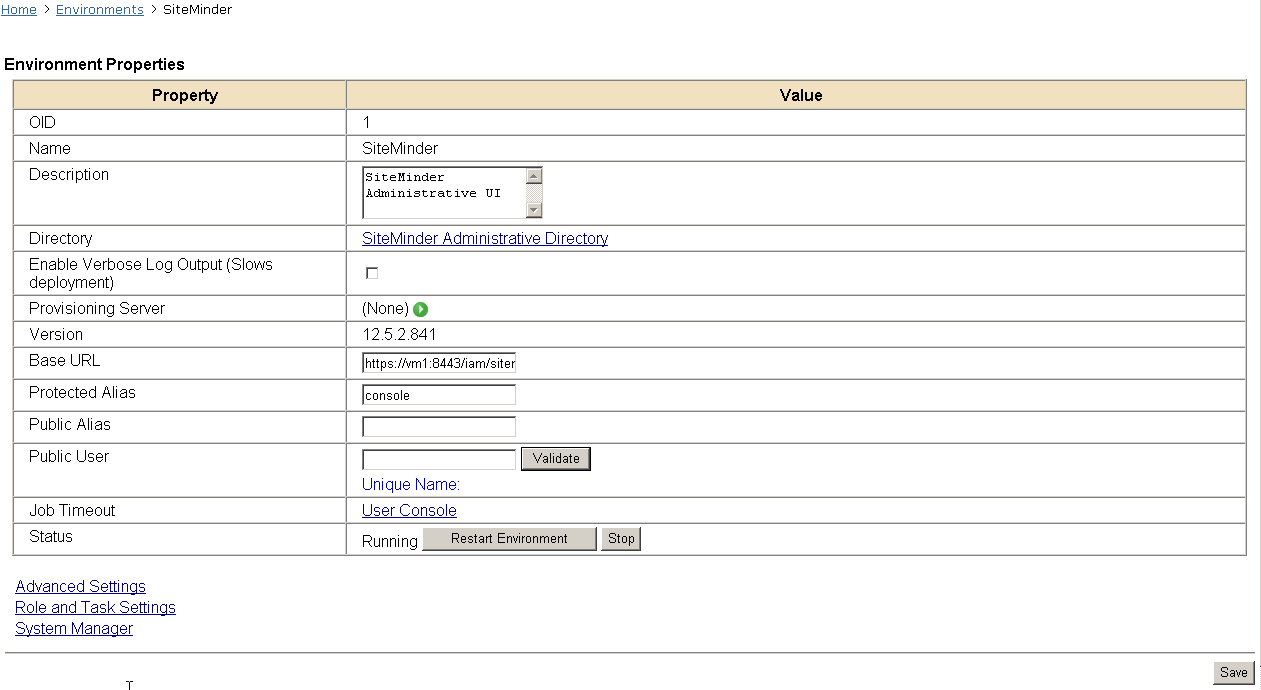Open SiteMinder Administrative Directory link

(485, 238)
